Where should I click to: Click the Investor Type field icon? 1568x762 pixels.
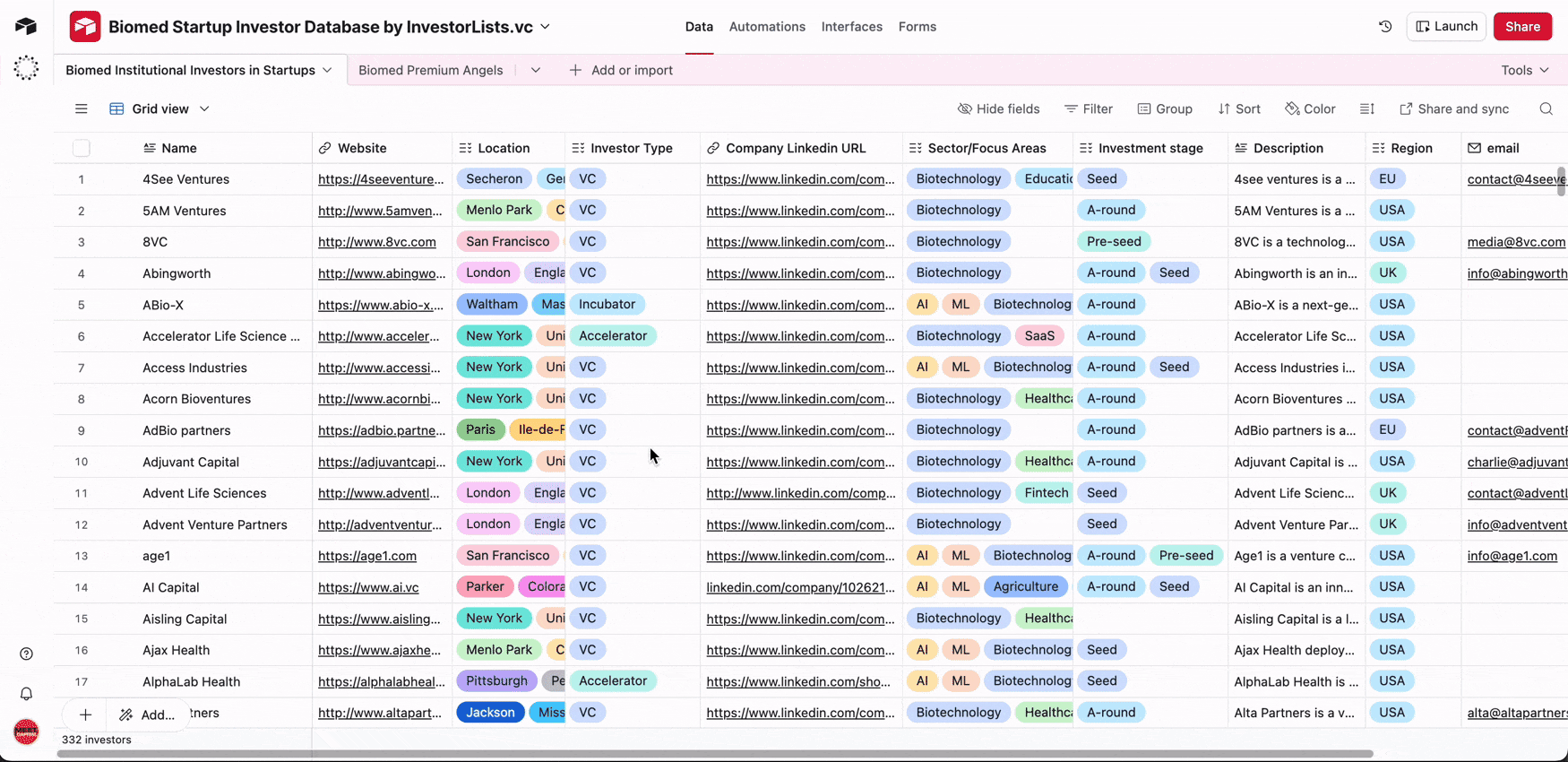[578, 148]
